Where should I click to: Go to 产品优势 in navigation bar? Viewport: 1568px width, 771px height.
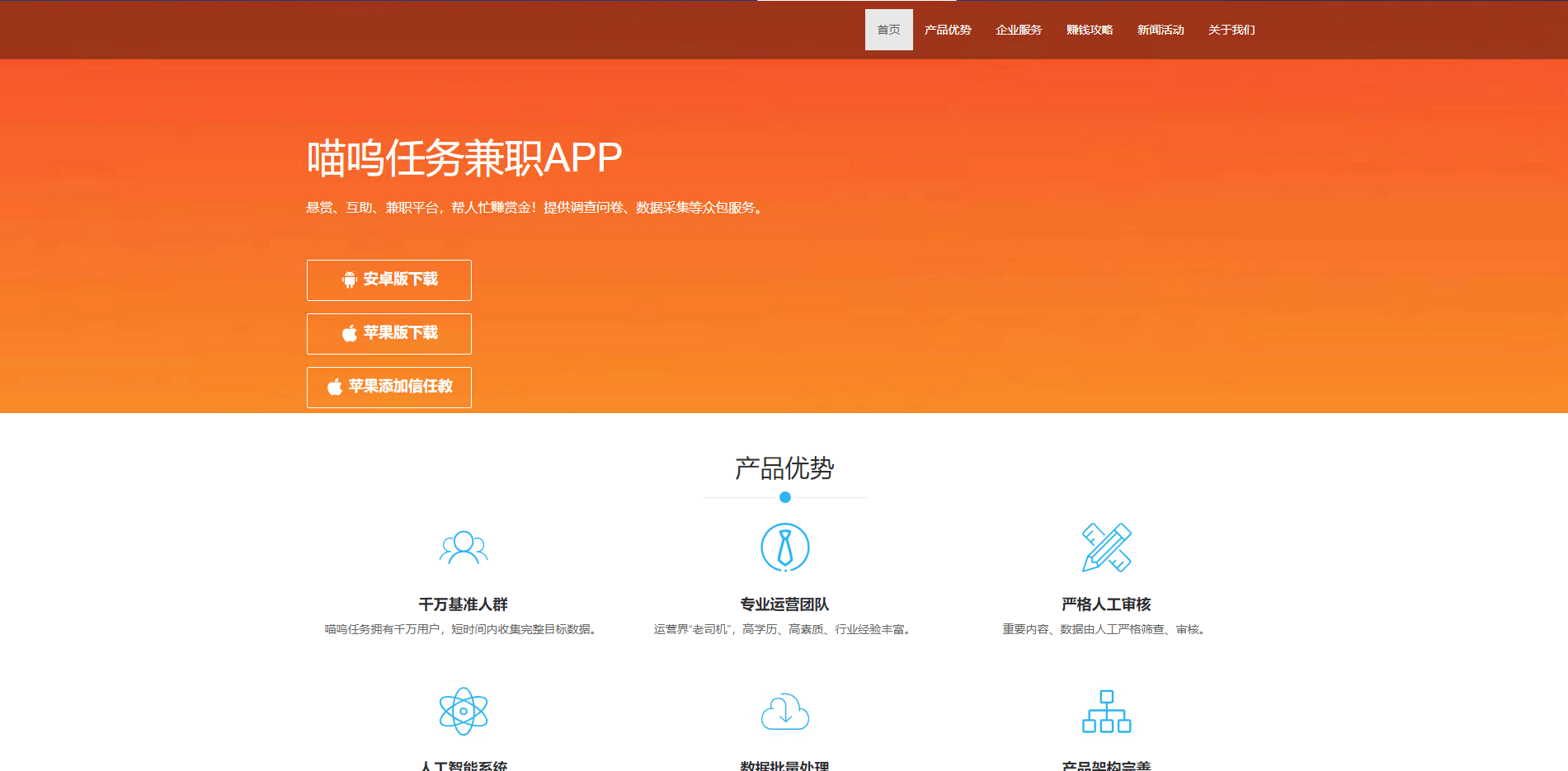tap(948, 30)
